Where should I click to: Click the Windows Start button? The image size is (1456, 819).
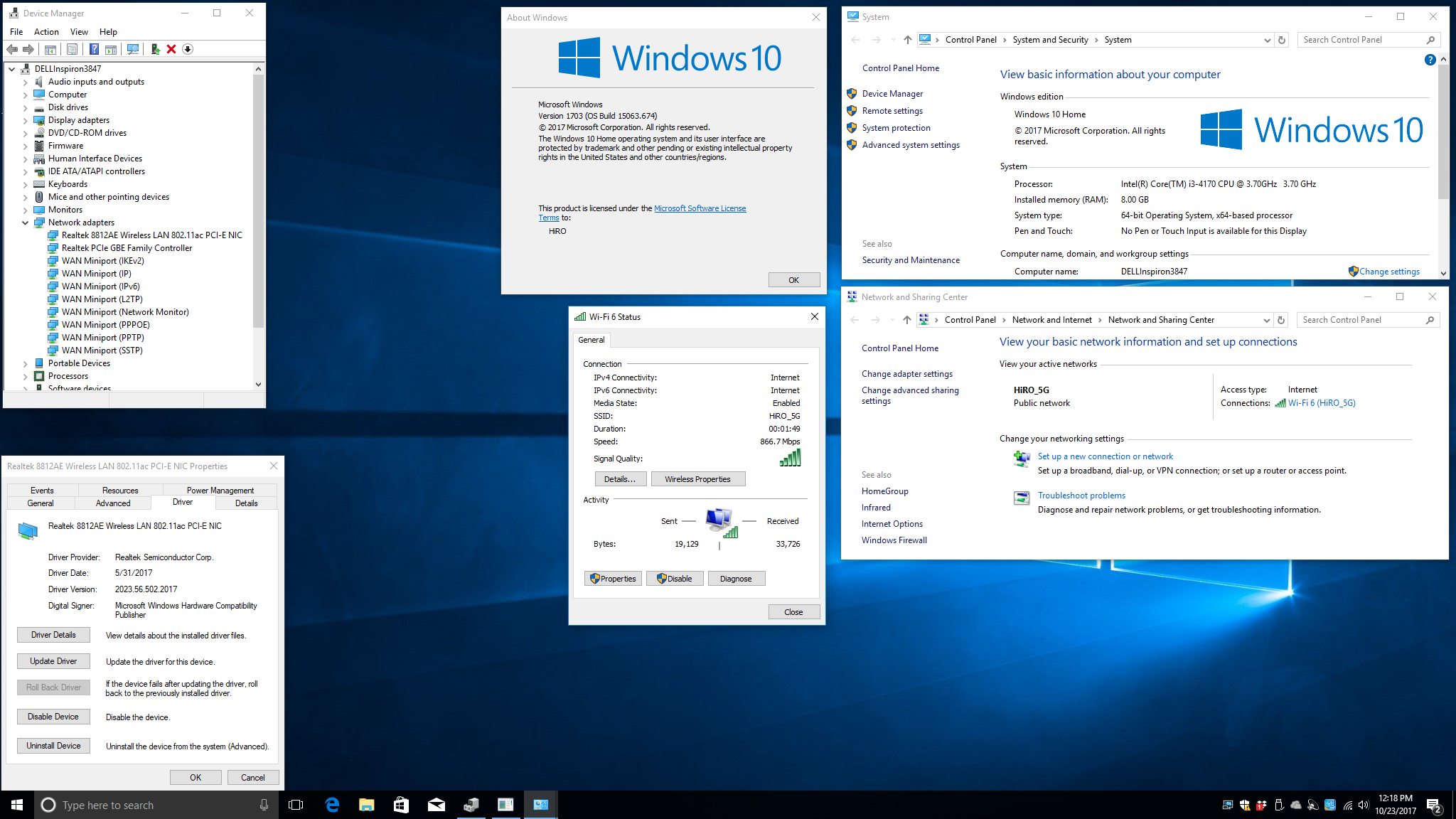pos(17,805)
